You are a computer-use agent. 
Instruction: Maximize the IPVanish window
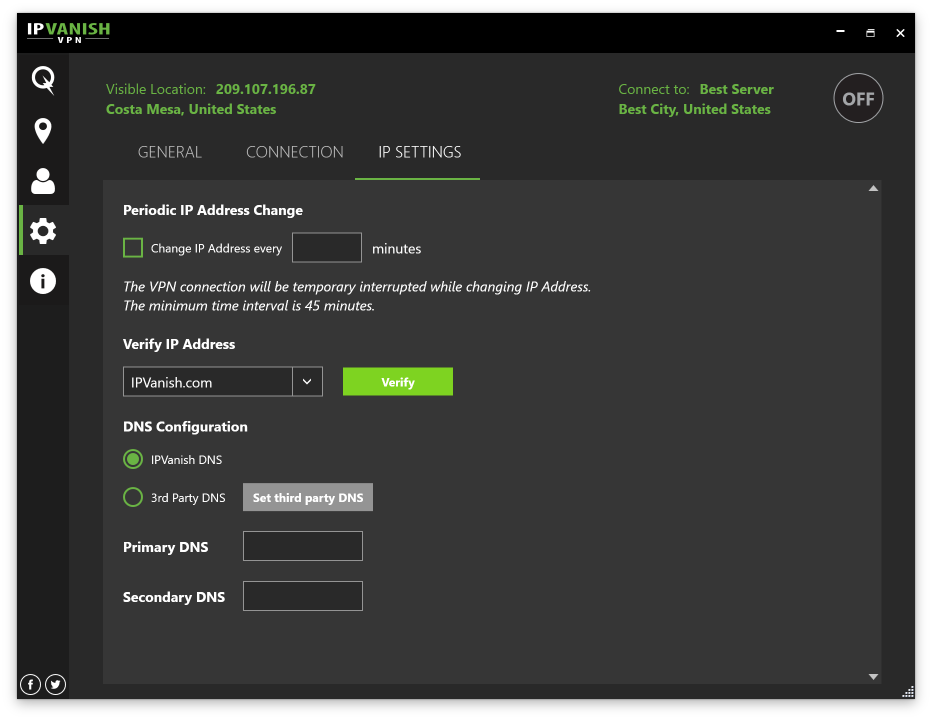point(870,33)
